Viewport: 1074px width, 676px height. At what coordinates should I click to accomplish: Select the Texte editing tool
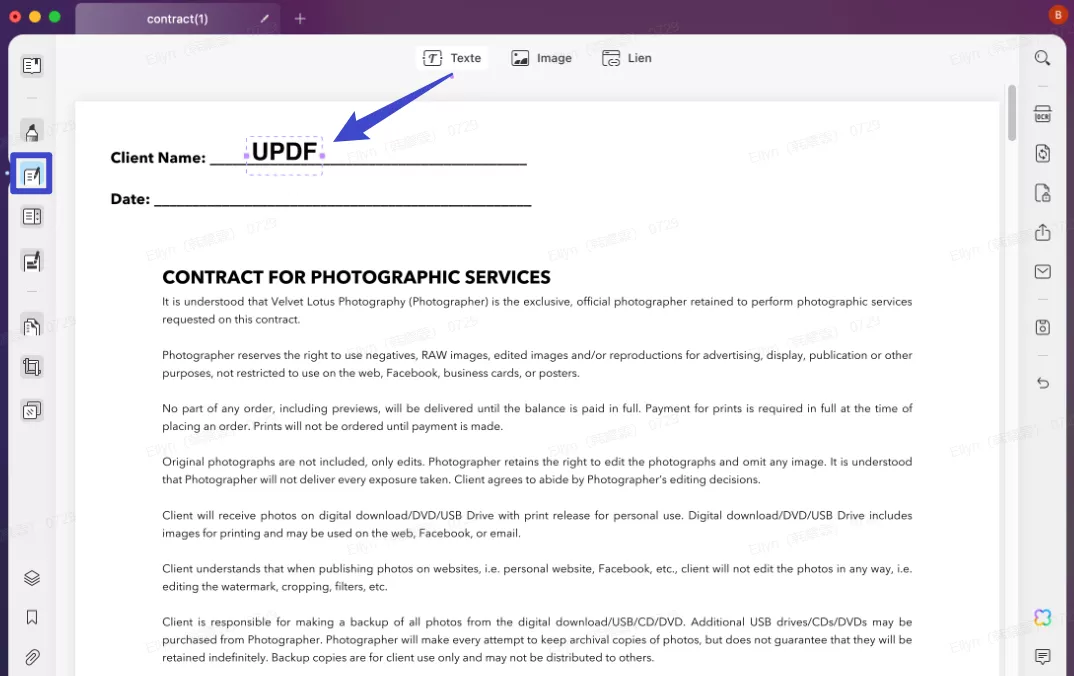(x=451, y=58)
